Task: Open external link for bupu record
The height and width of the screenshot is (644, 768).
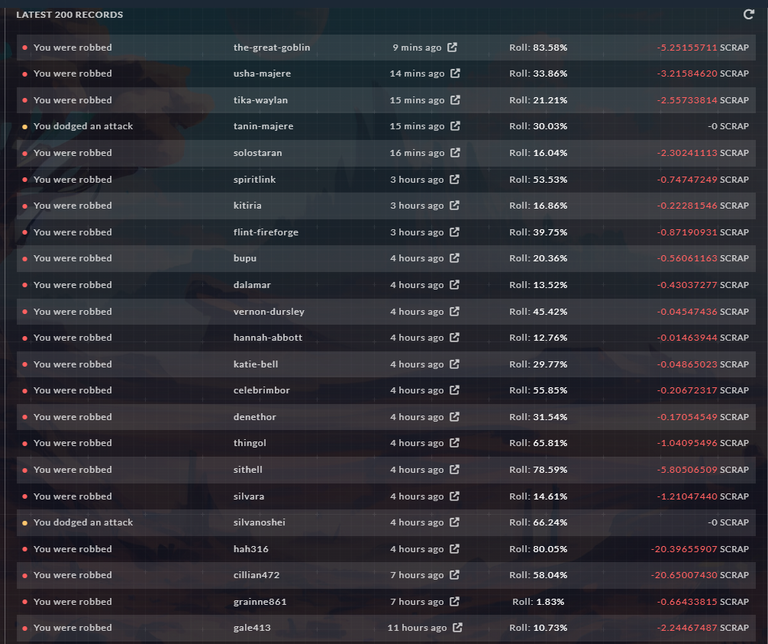Action: tap(455, 258)
